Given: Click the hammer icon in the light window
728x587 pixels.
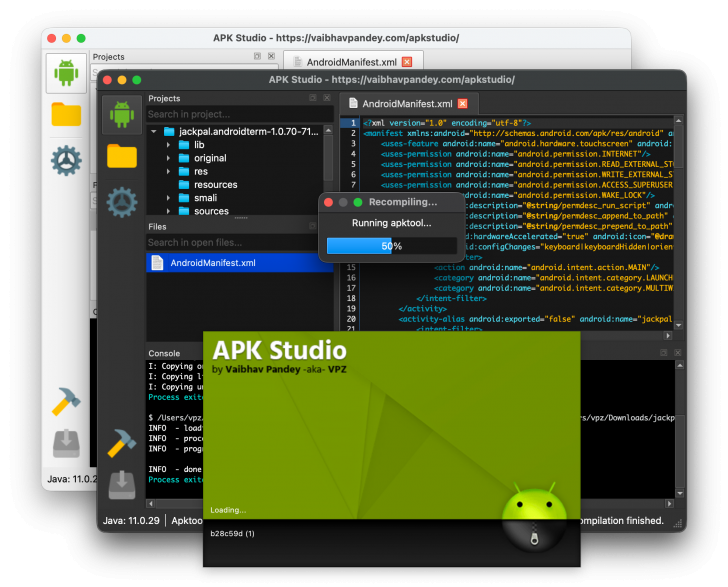Looking at the screenshot, I should (x=66, y=402).
